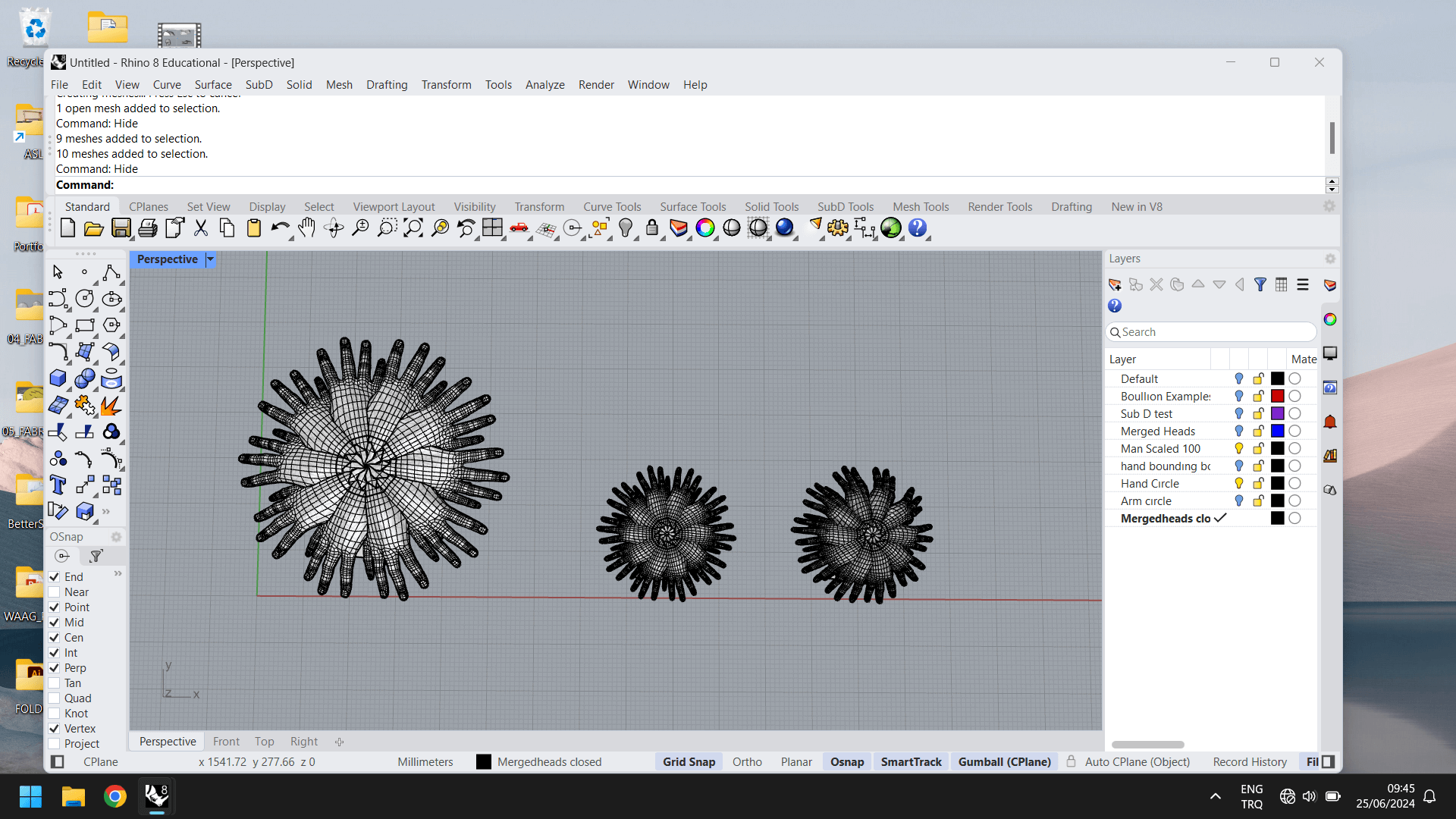
Task: Open the color wheel material icon in the toolbar
Action: coord(705,228)
